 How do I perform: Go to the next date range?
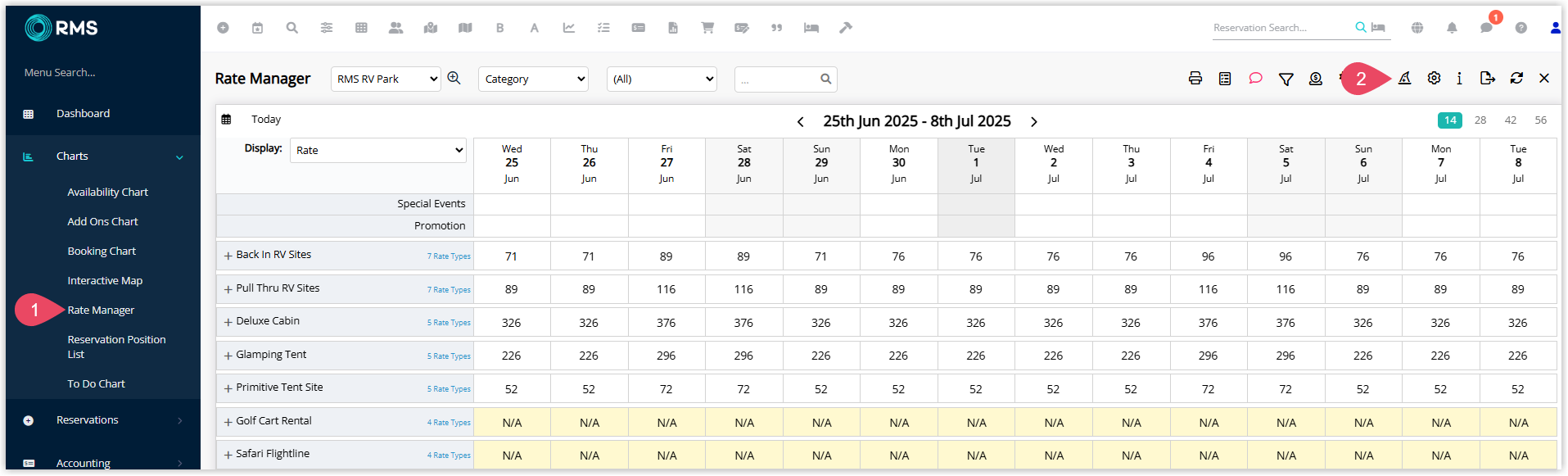click(x=1034, y=122)
